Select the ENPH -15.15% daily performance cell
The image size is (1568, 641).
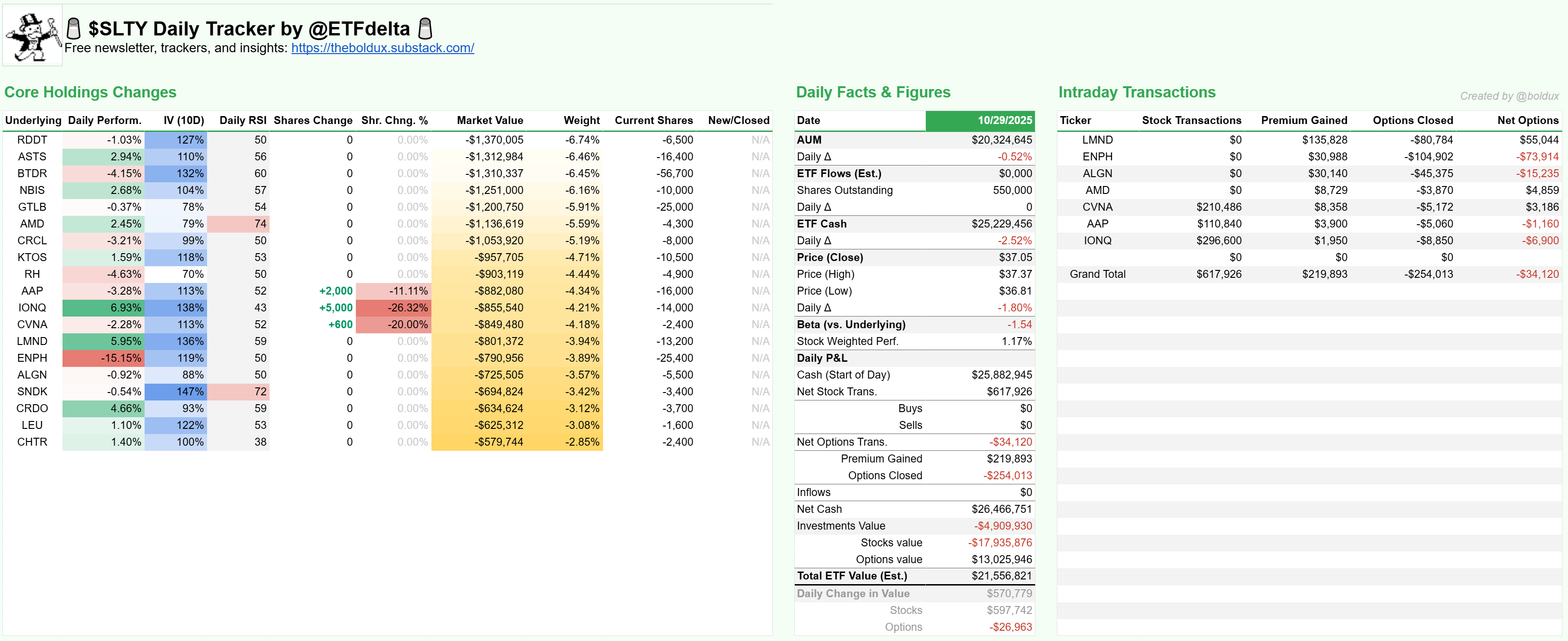click(104, 358)
